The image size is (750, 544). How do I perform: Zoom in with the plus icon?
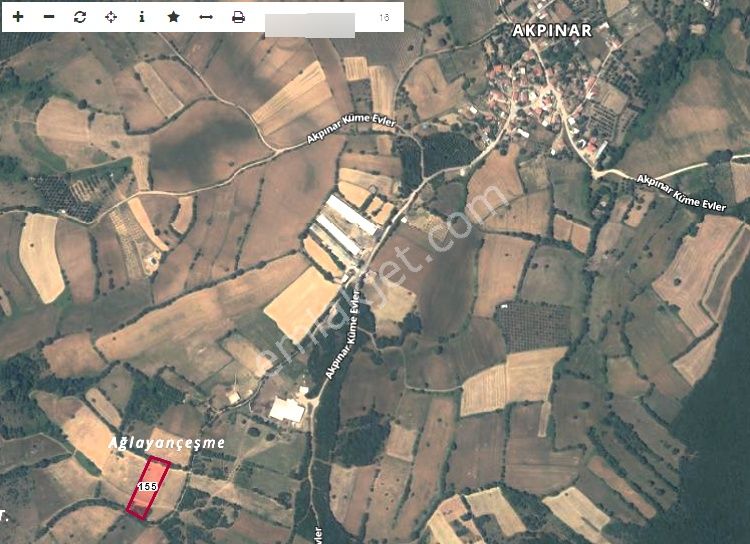click(x=18, y=17)
